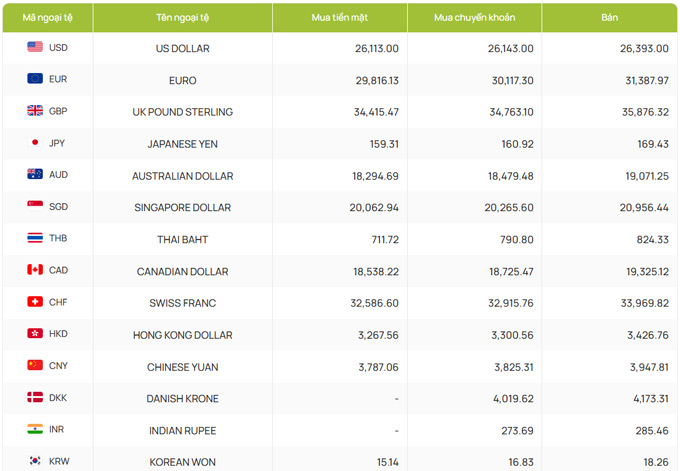Click the 'Mua tiền mặt' column header
680x471 pixels.
340,18
